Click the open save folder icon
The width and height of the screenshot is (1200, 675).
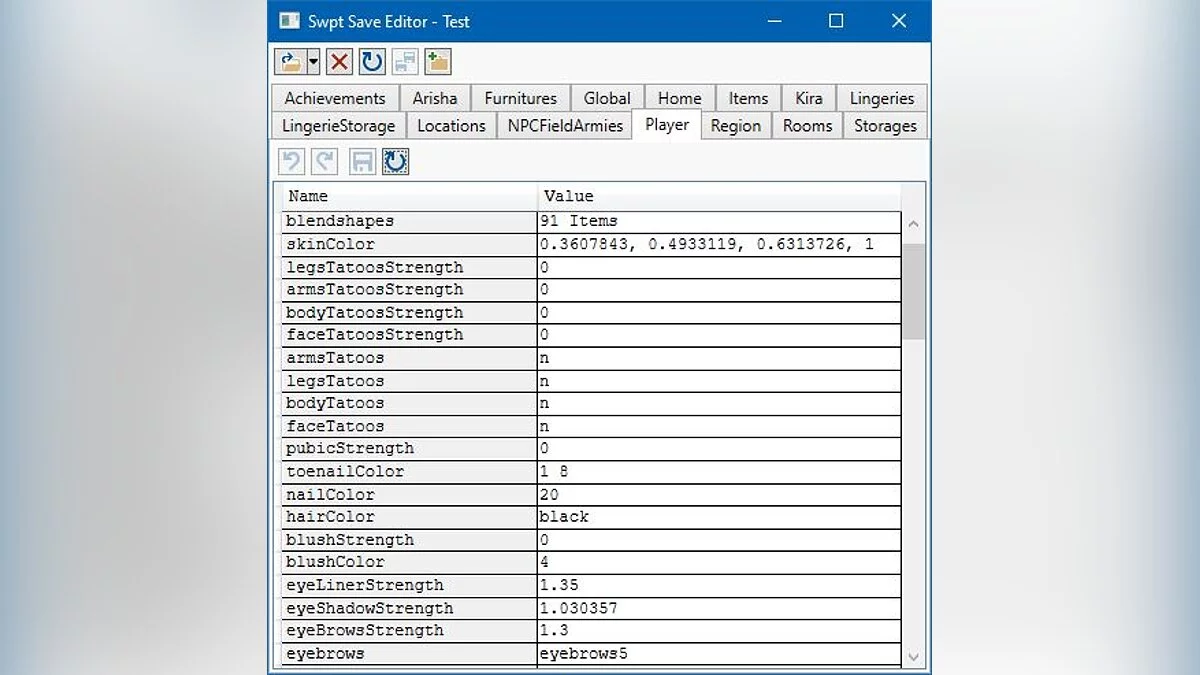289,62
